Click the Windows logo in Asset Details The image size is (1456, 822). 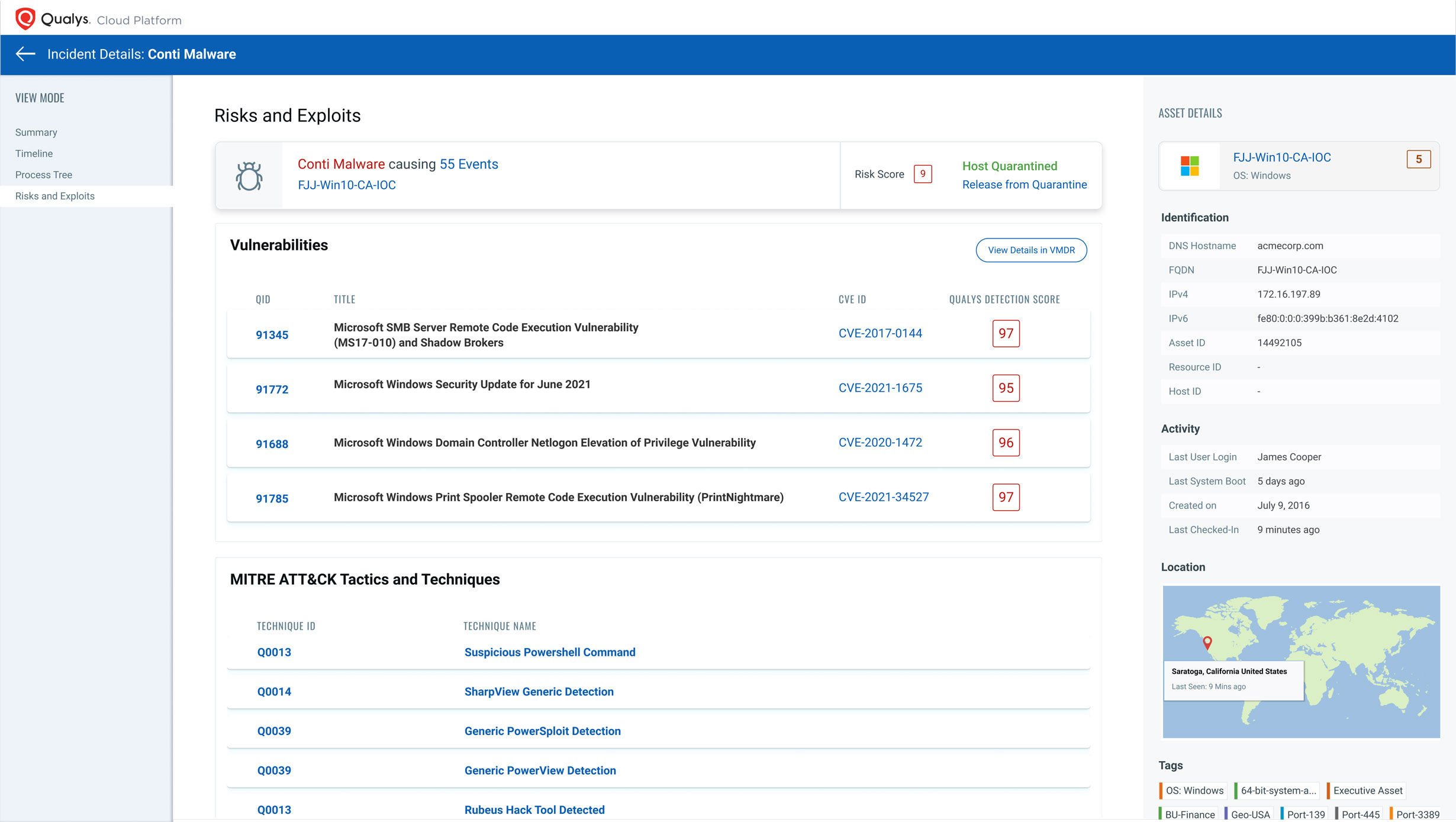coord(1190,166)
